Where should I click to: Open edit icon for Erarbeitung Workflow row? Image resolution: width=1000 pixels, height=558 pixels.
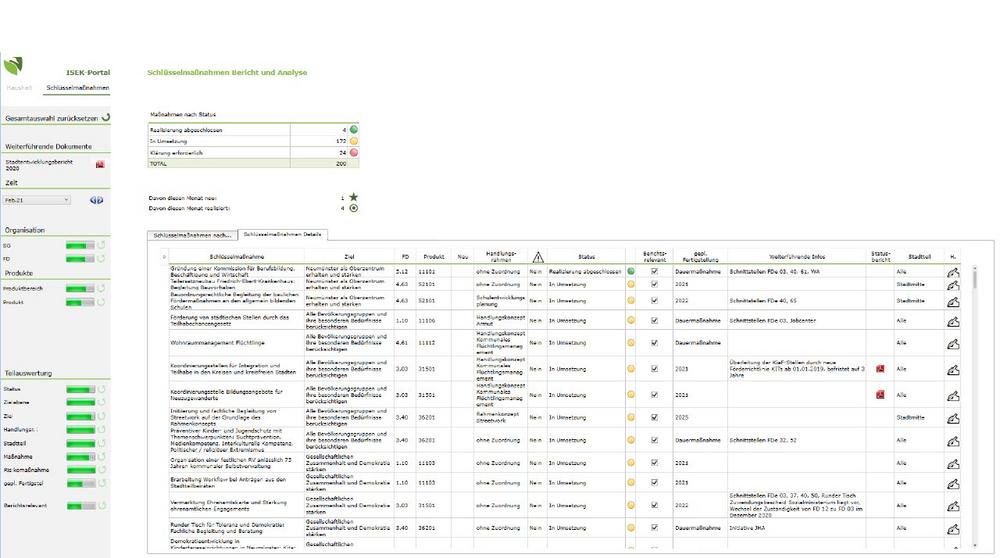953,484
